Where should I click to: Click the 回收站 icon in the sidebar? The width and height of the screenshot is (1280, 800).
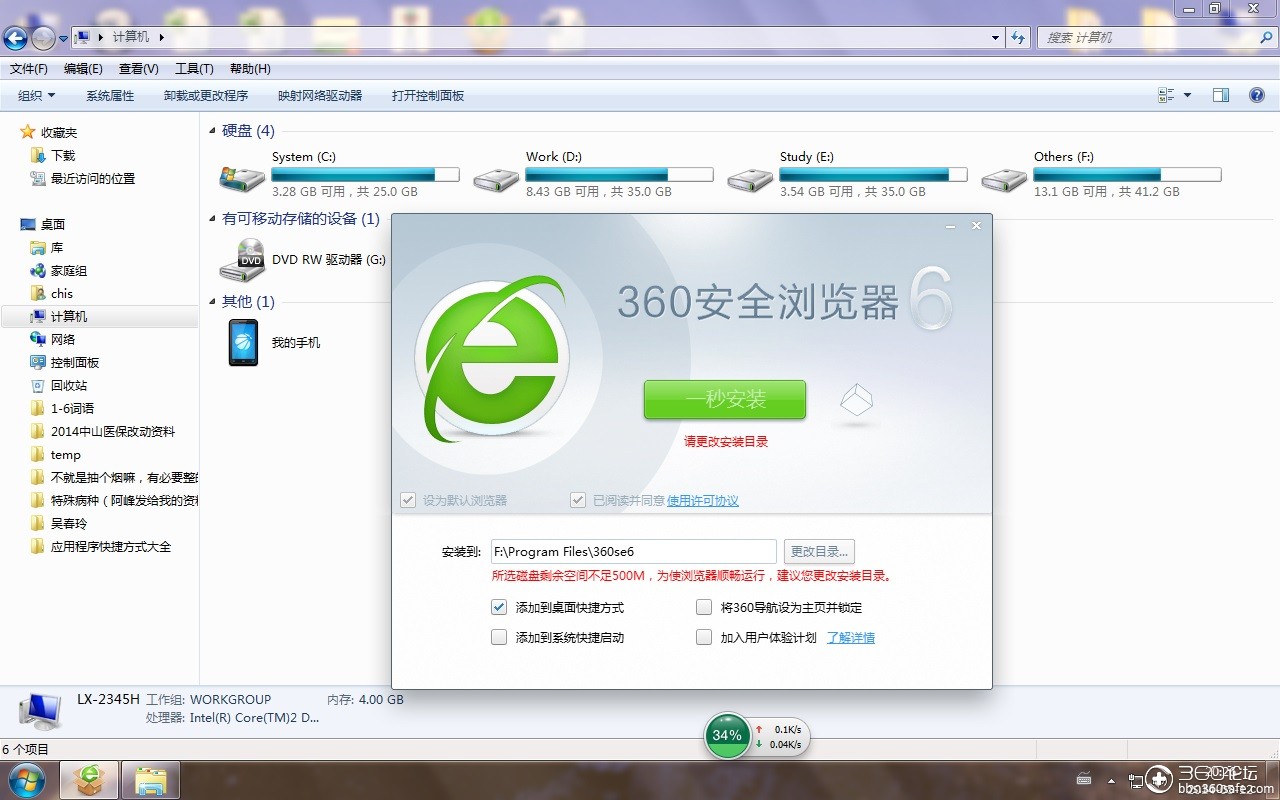tap(38, 385)
